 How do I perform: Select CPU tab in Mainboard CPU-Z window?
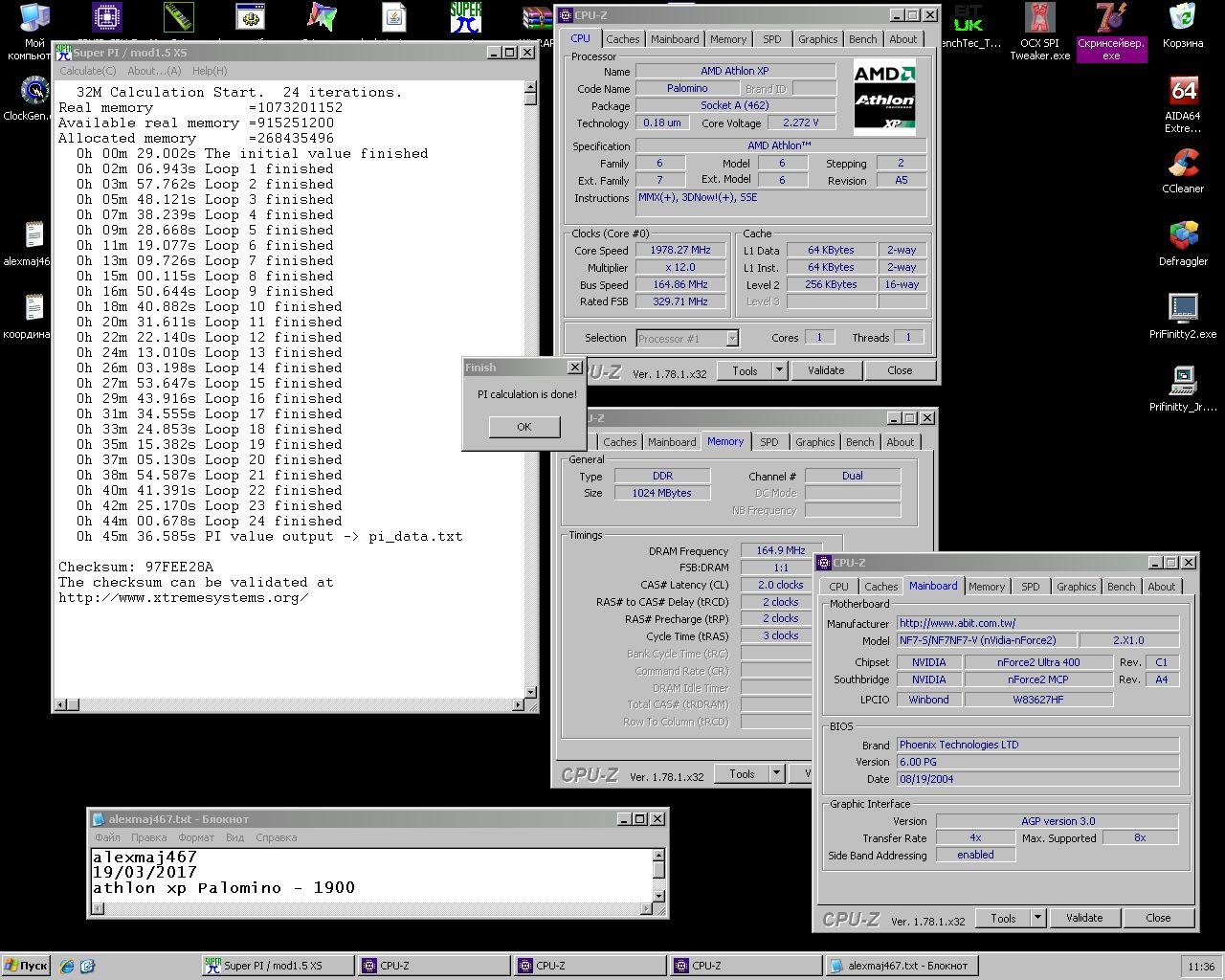tap(838, 587)
